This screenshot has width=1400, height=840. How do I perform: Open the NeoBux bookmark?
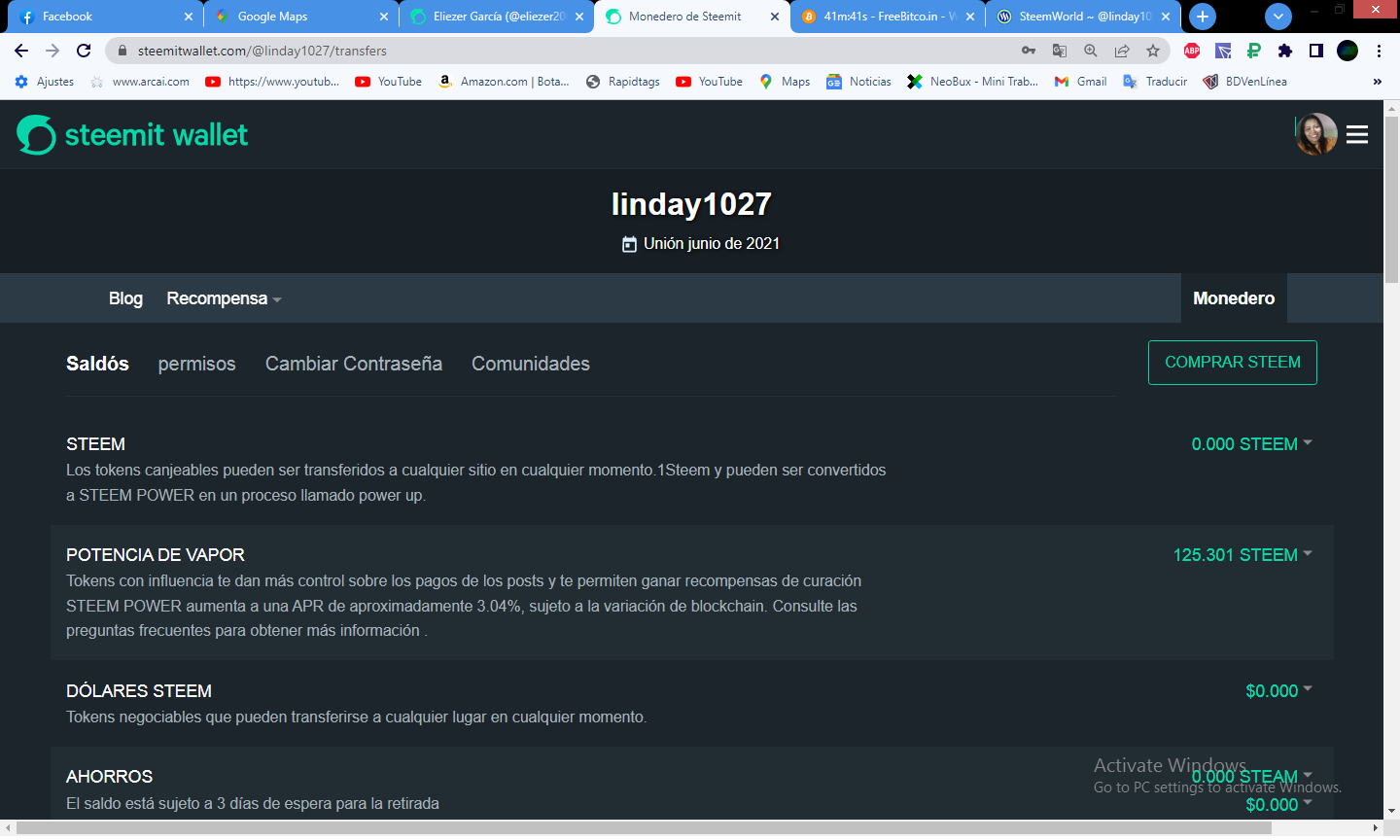(972, 82)
